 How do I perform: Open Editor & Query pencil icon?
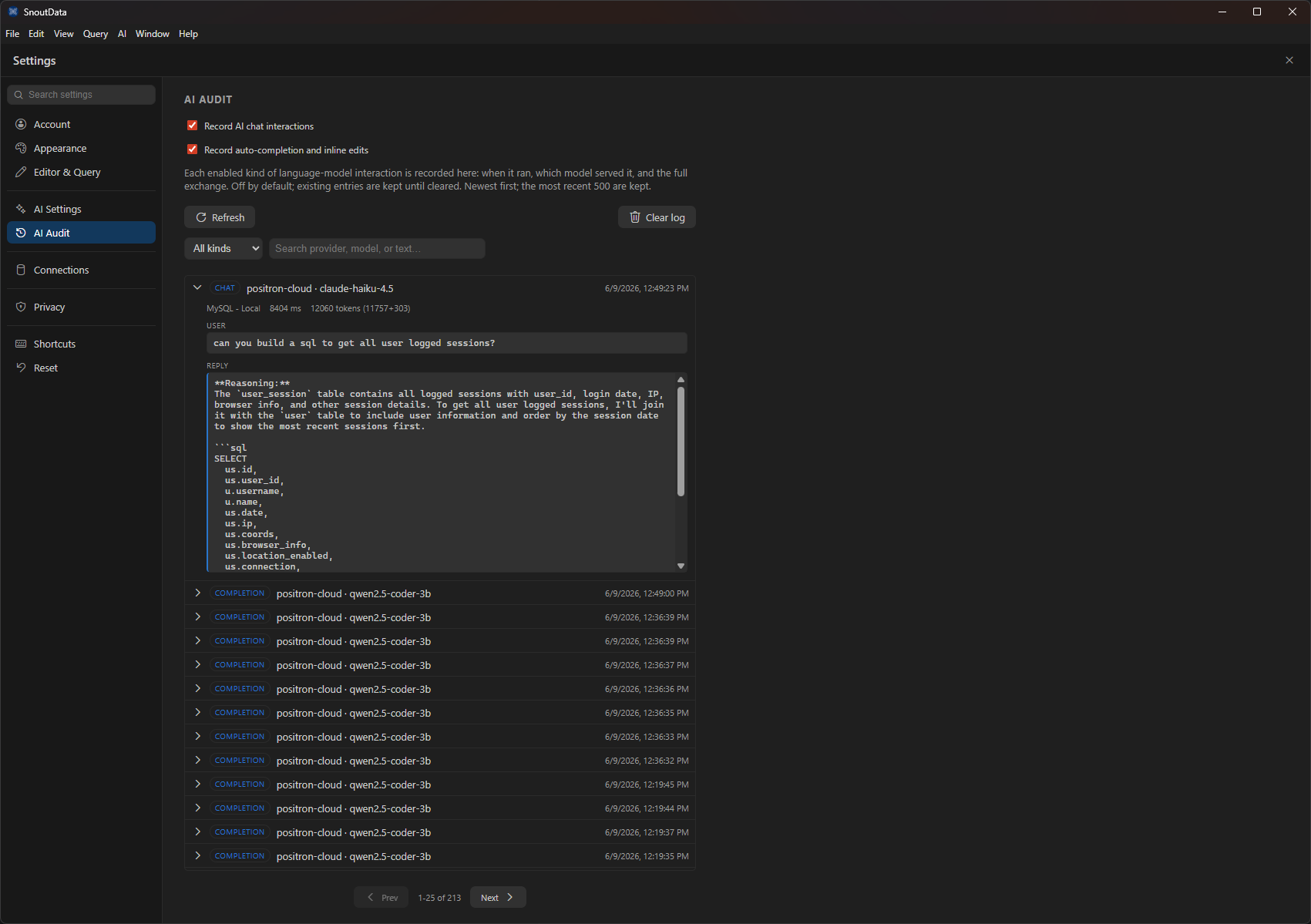point(21,172)
